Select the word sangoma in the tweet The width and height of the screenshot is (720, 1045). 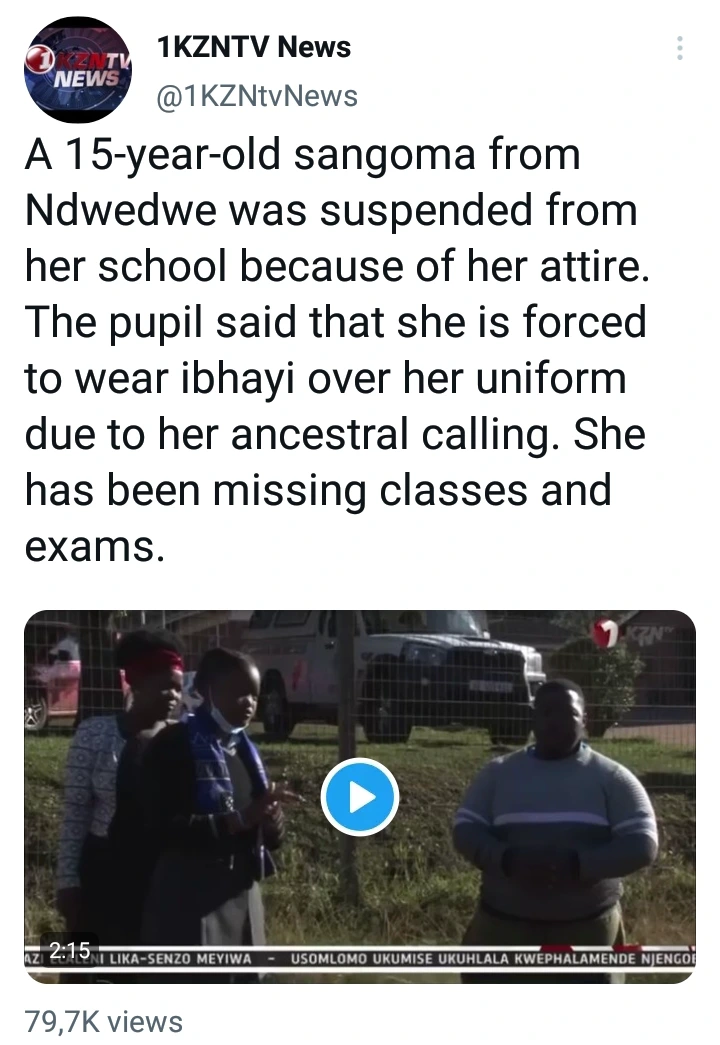coord(384,155)
